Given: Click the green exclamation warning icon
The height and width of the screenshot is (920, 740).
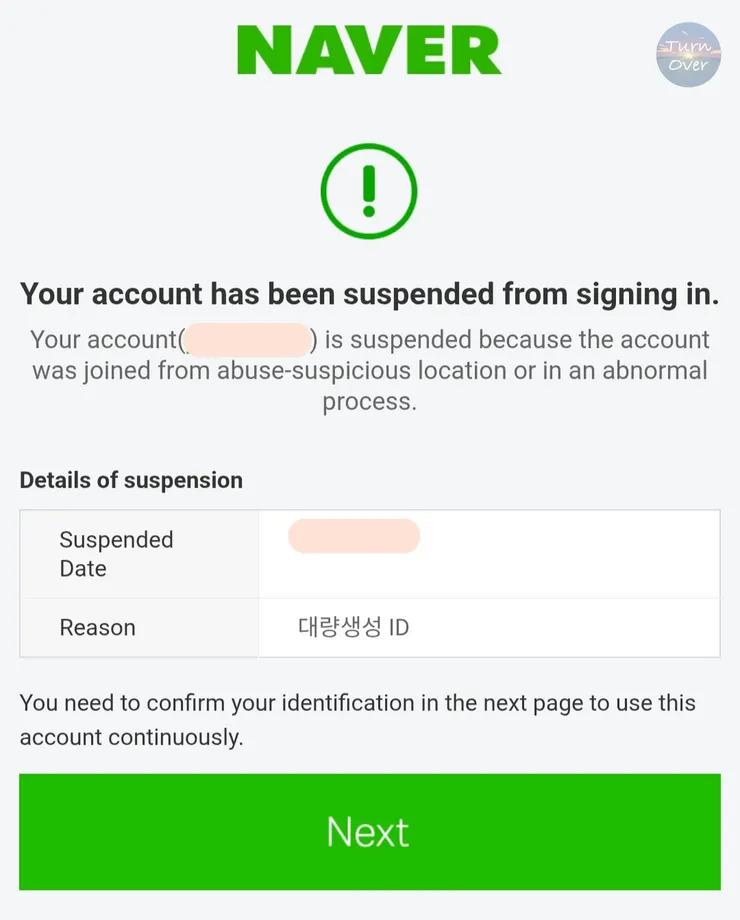Looking at the screenshot, I should pos(369,190).
